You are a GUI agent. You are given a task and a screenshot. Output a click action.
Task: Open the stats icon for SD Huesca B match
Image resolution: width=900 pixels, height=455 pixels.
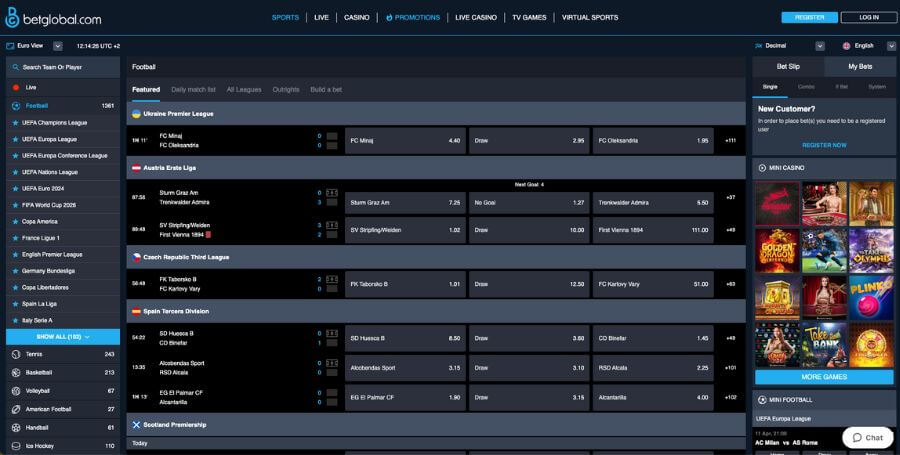tap(332, 333)
